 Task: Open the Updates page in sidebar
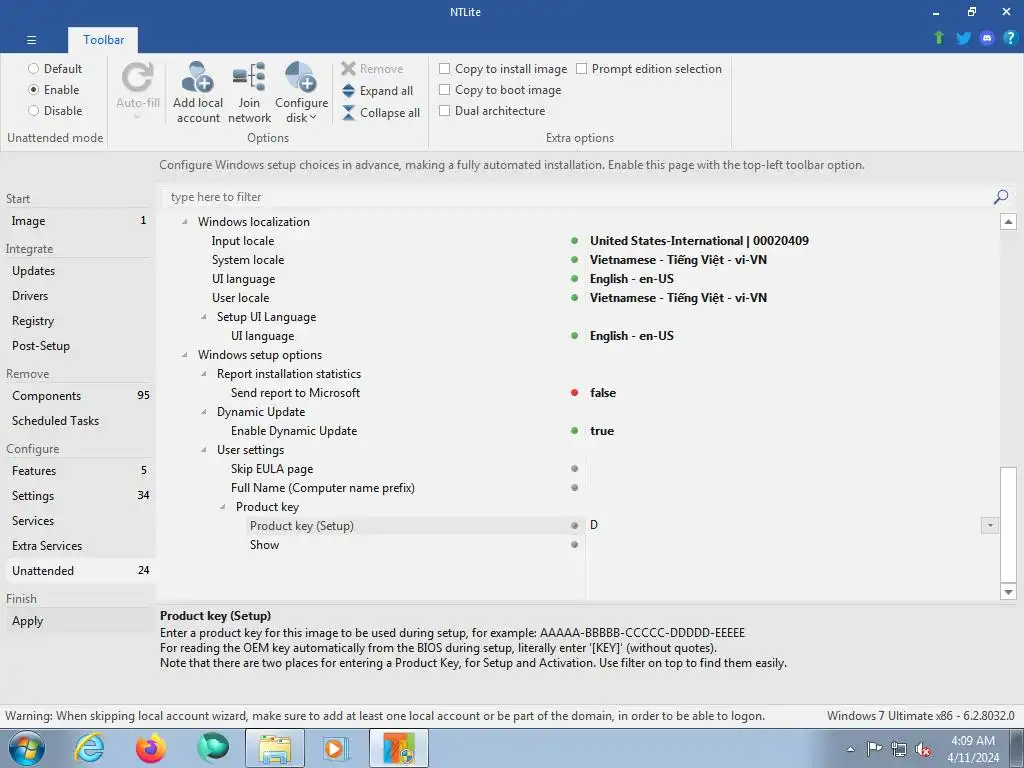coord(78,270)
